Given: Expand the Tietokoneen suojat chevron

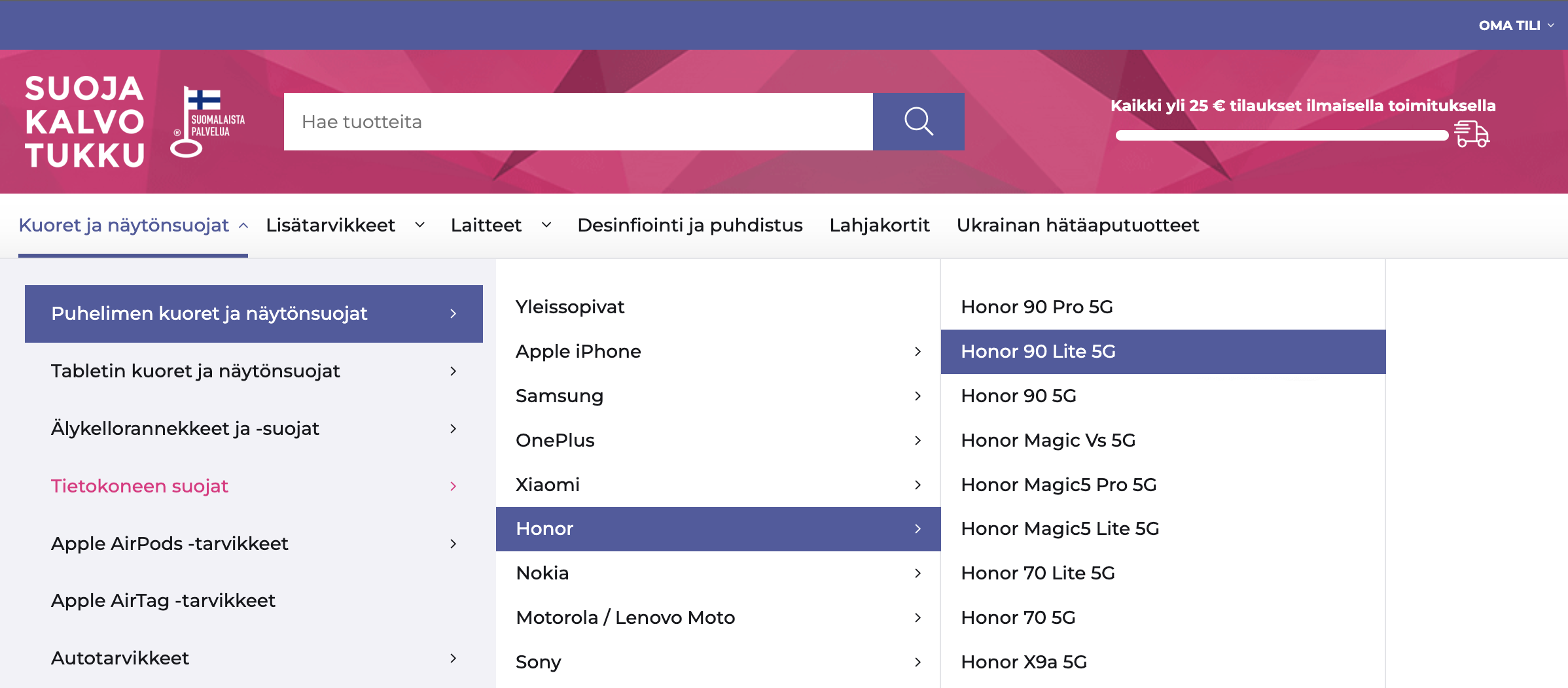Looking at the screenshot, I should pyautogui.click(x=453, y=487).
